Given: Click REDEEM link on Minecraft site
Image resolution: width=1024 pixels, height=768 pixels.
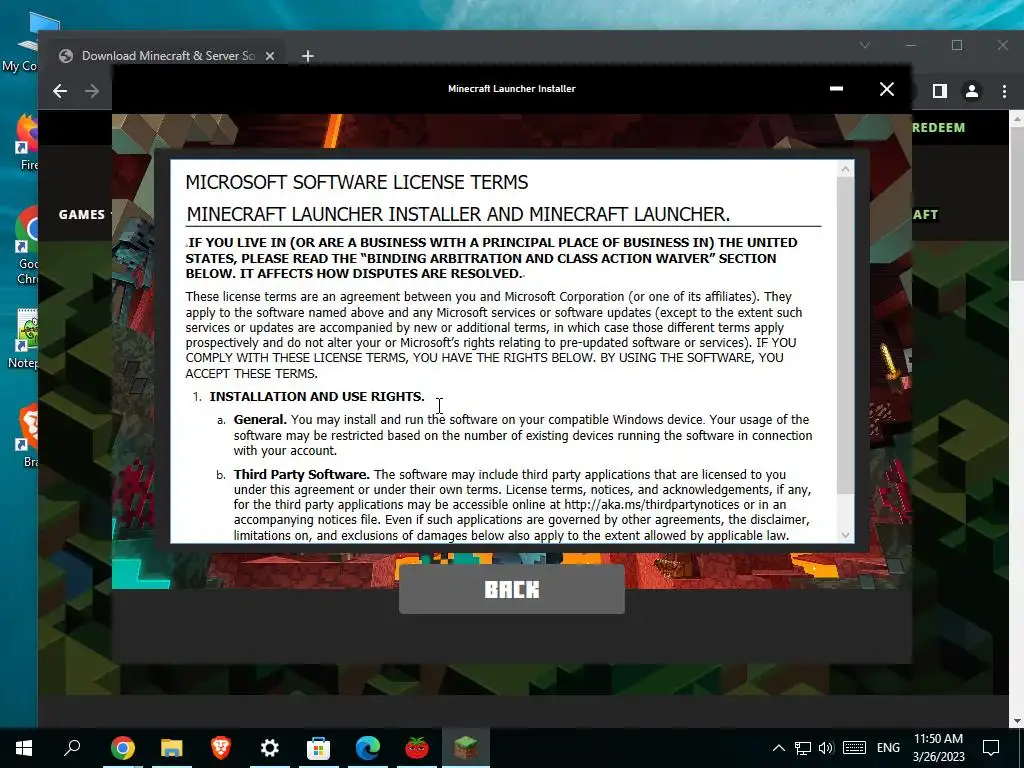Looking at the screenshot, I should 938,127.
